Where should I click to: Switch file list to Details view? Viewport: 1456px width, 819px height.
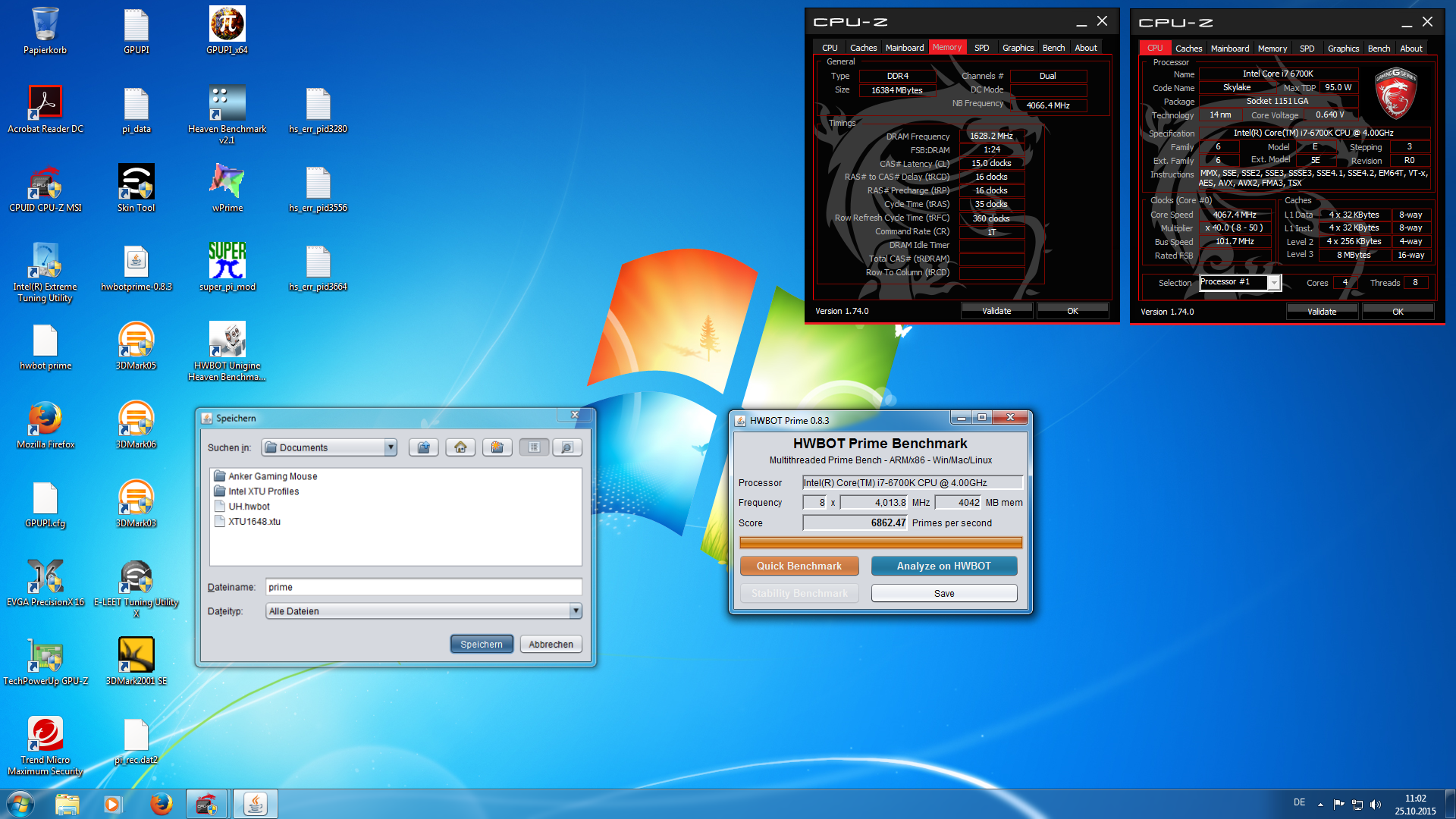click(567, 447)
